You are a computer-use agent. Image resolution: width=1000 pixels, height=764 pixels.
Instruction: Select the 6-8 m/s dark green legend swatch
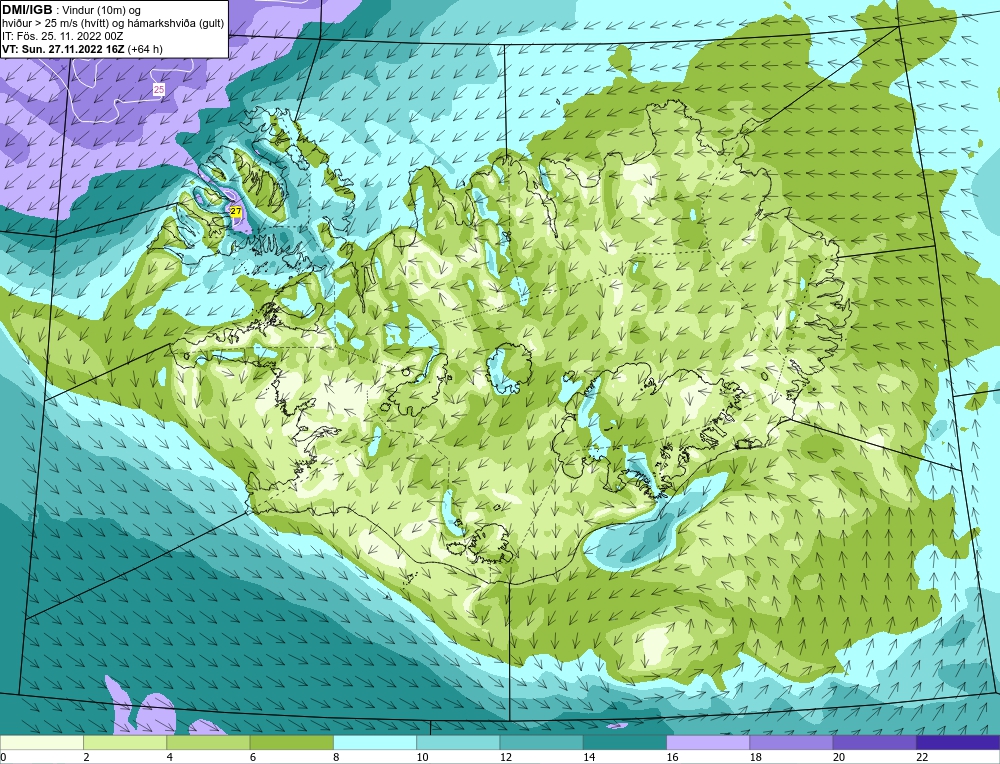tap(291, 742)
